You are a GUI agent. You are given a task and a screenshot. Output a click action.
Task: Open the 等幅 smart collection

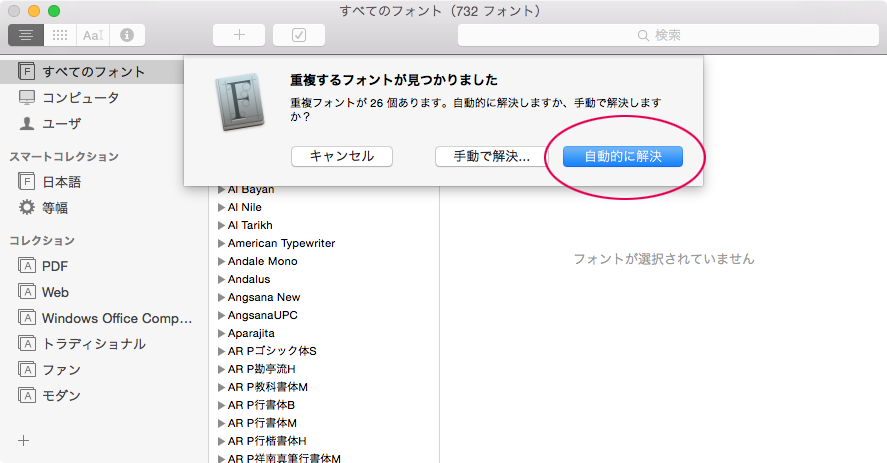[x=55, y=208]
